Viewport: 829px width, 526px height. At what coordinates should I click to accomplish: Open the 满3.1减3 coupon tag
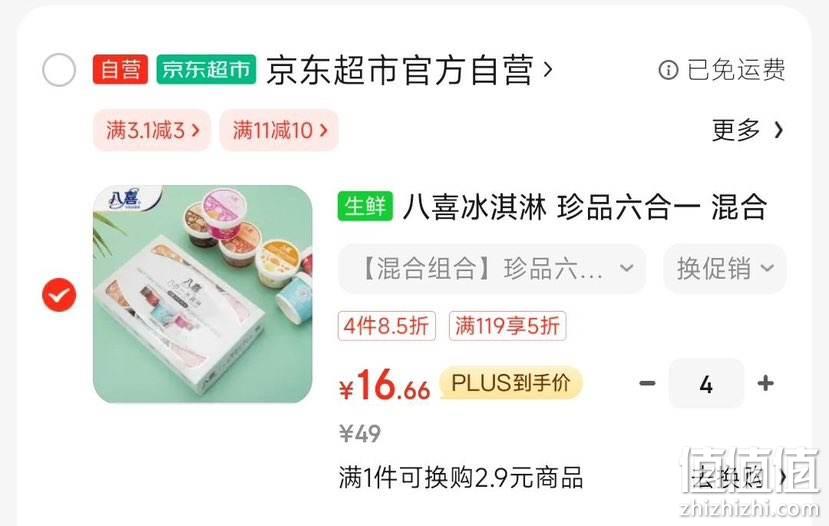(x=152, y=130)
